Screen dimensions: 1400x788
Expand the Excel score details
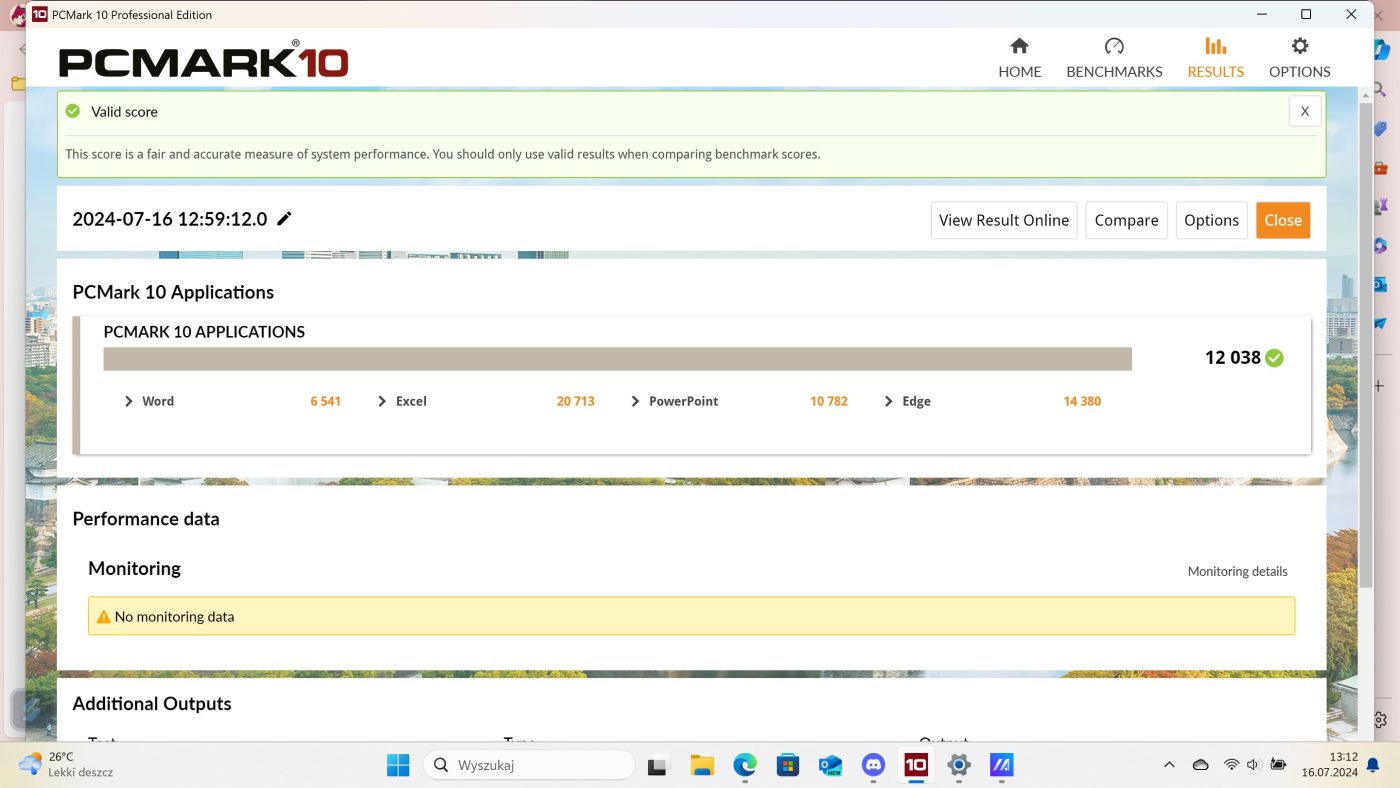pyautogui.click(x=382, y=401)
